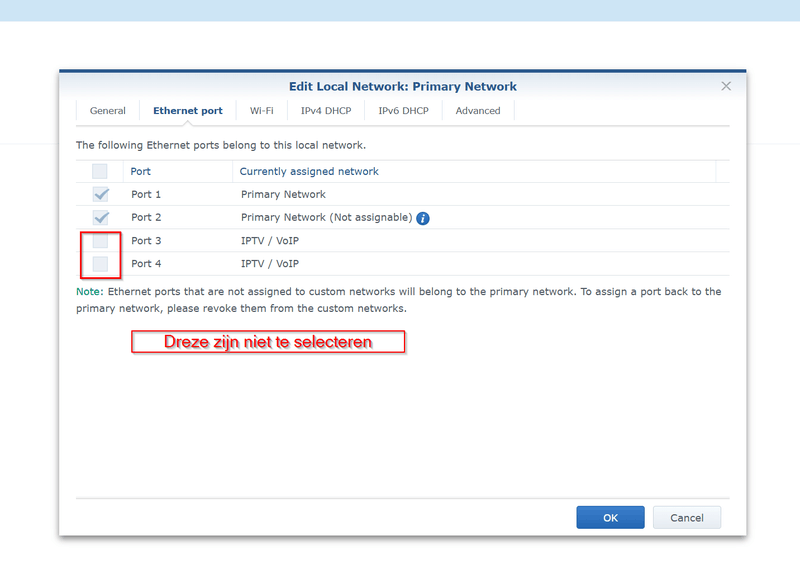The height and width of the screenshot is (583, 800).
Task: Select the Ethernet port tab
Action: tap(188, 111)
